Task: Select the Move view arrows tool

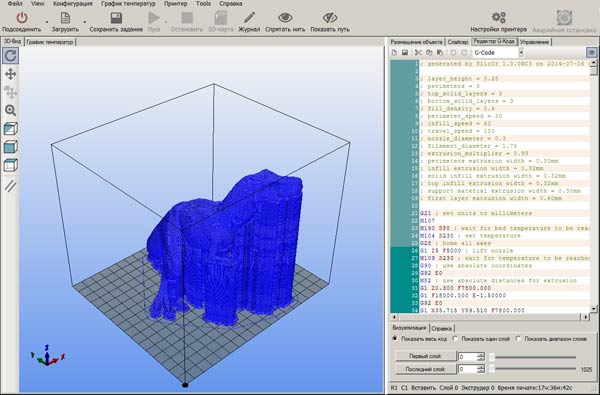Action: point(10,74)
